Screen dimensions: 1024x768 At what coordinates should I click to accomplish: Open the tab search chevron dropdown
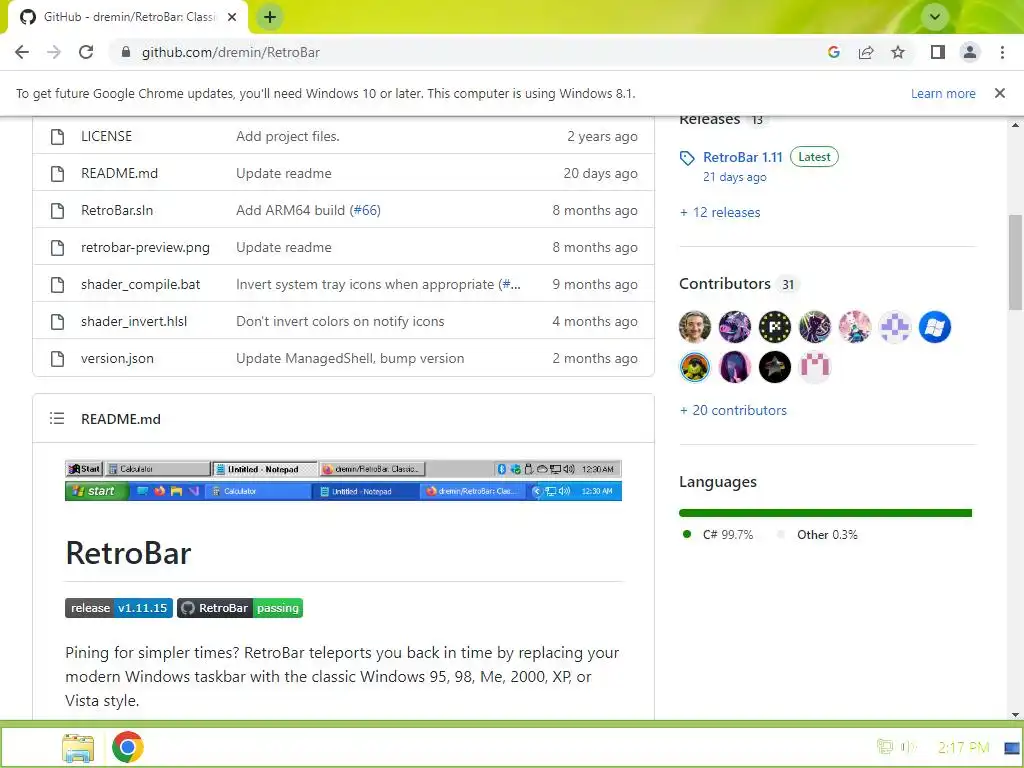pyautogui.click(x=935, y=16)
